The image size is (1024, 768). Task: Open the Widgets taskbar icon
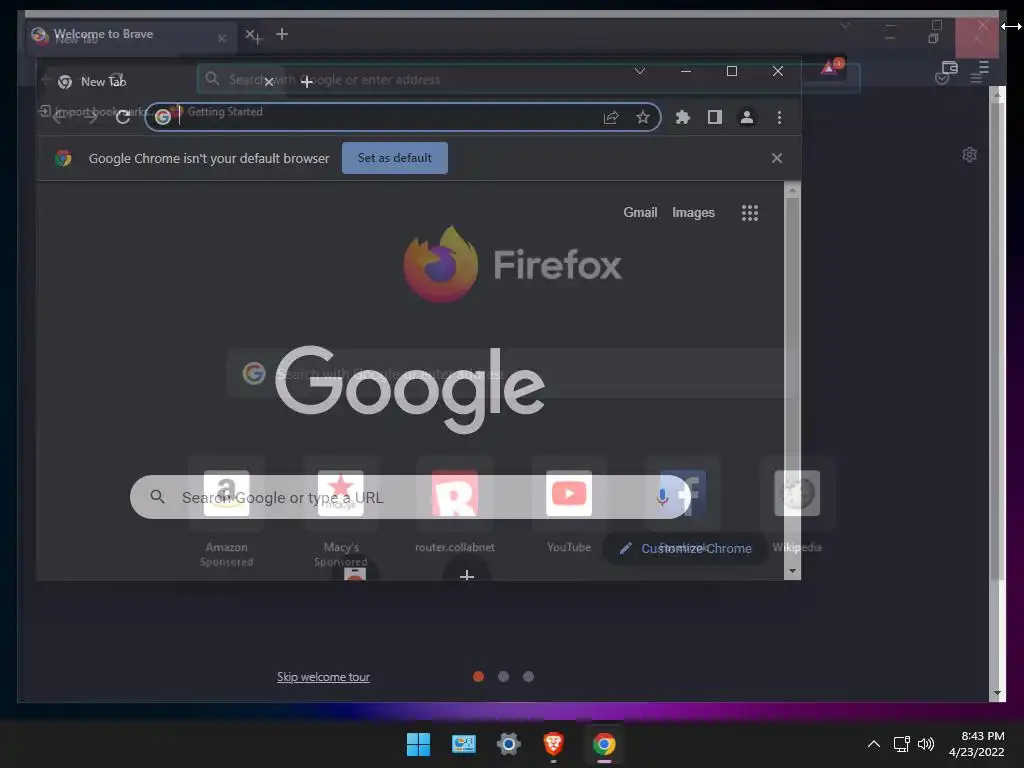click(x=464, y=744)
